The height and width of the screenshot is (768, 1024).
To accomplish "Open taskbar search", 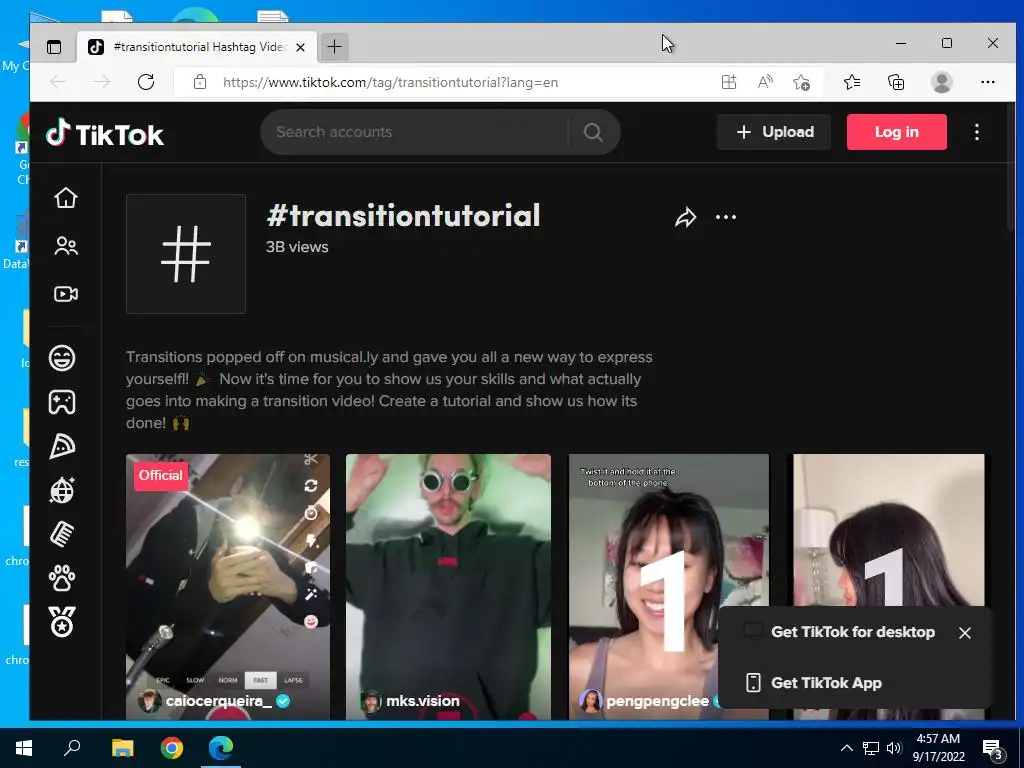I will coord(72,747).
